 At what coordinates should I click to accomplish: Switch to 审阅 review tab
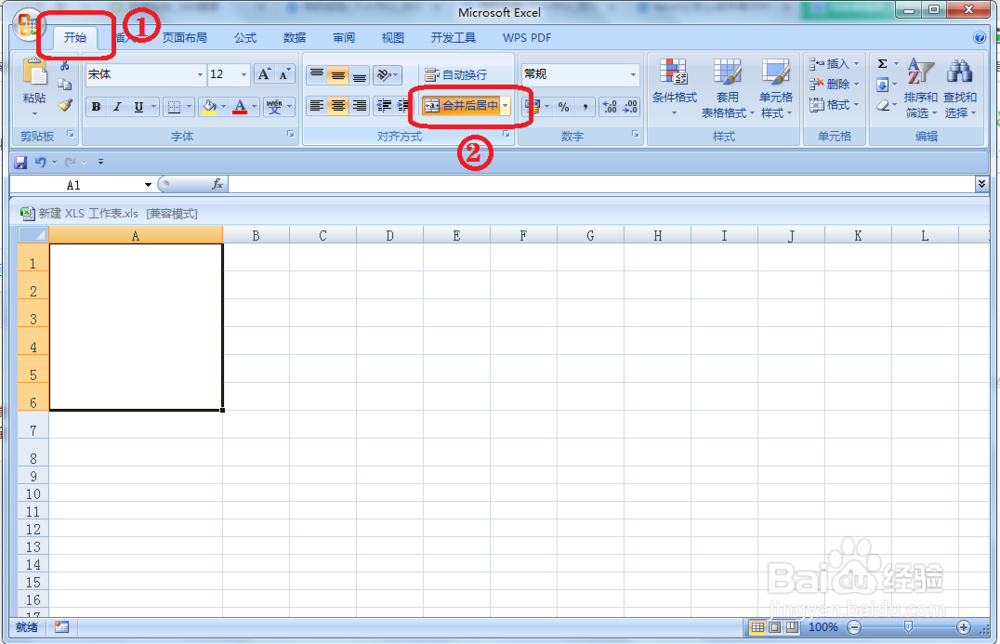[x=344, y=38]
